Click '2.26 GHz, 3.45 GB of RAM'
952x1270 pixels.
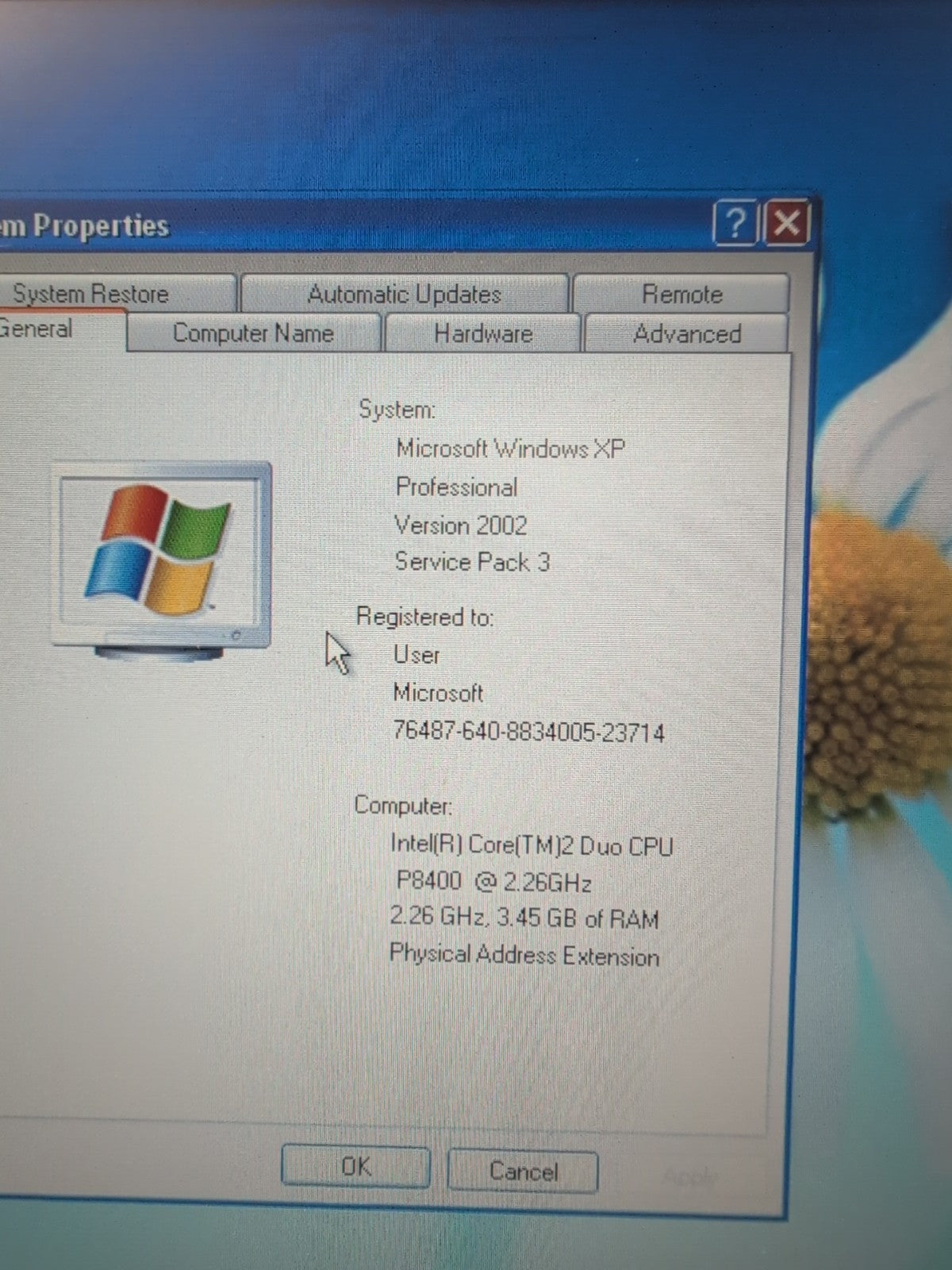point(524,918)
